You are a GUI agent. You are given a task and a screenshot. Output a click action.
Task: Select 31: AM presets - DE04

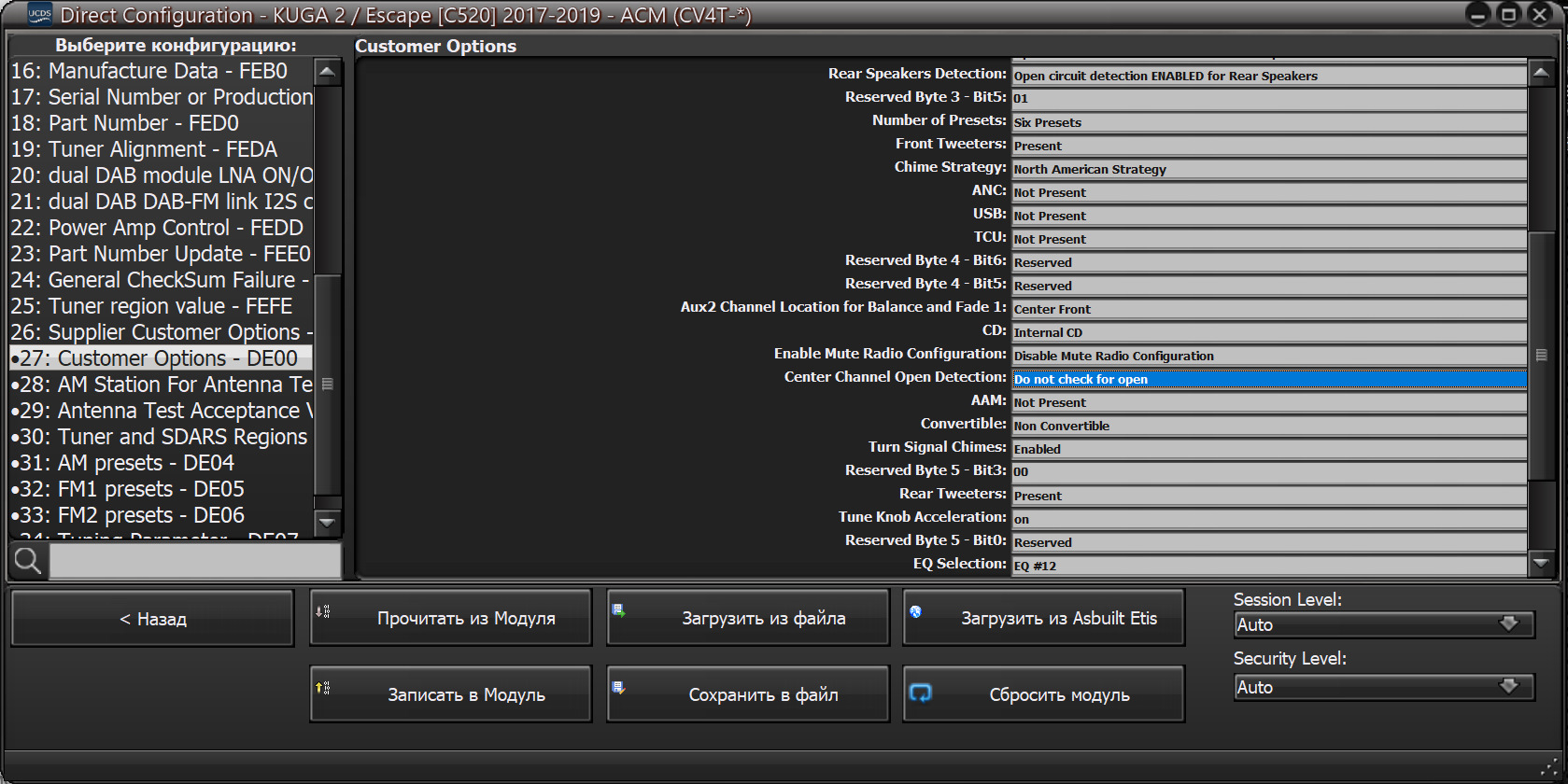point(161,463)
